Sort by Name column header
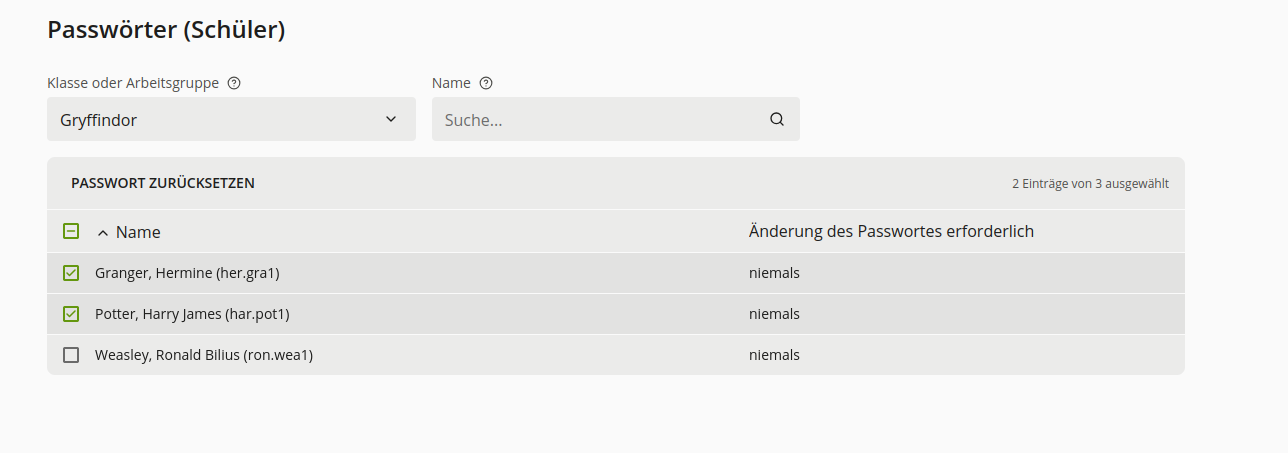Image resolution: width=1288 pixels, height=453 pixels. point(138,232)
